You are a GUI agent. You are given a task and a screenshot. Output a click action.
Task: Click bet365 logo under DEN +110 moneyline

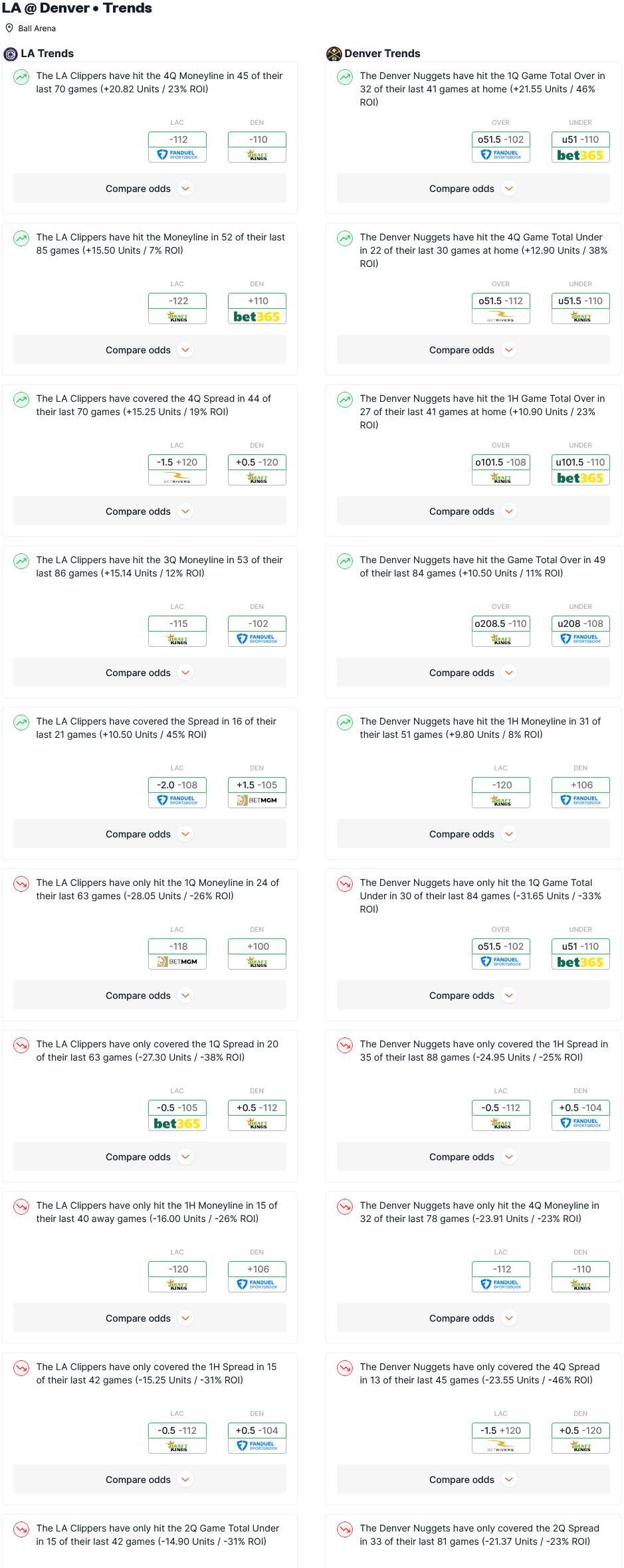[x=257, y=317]
